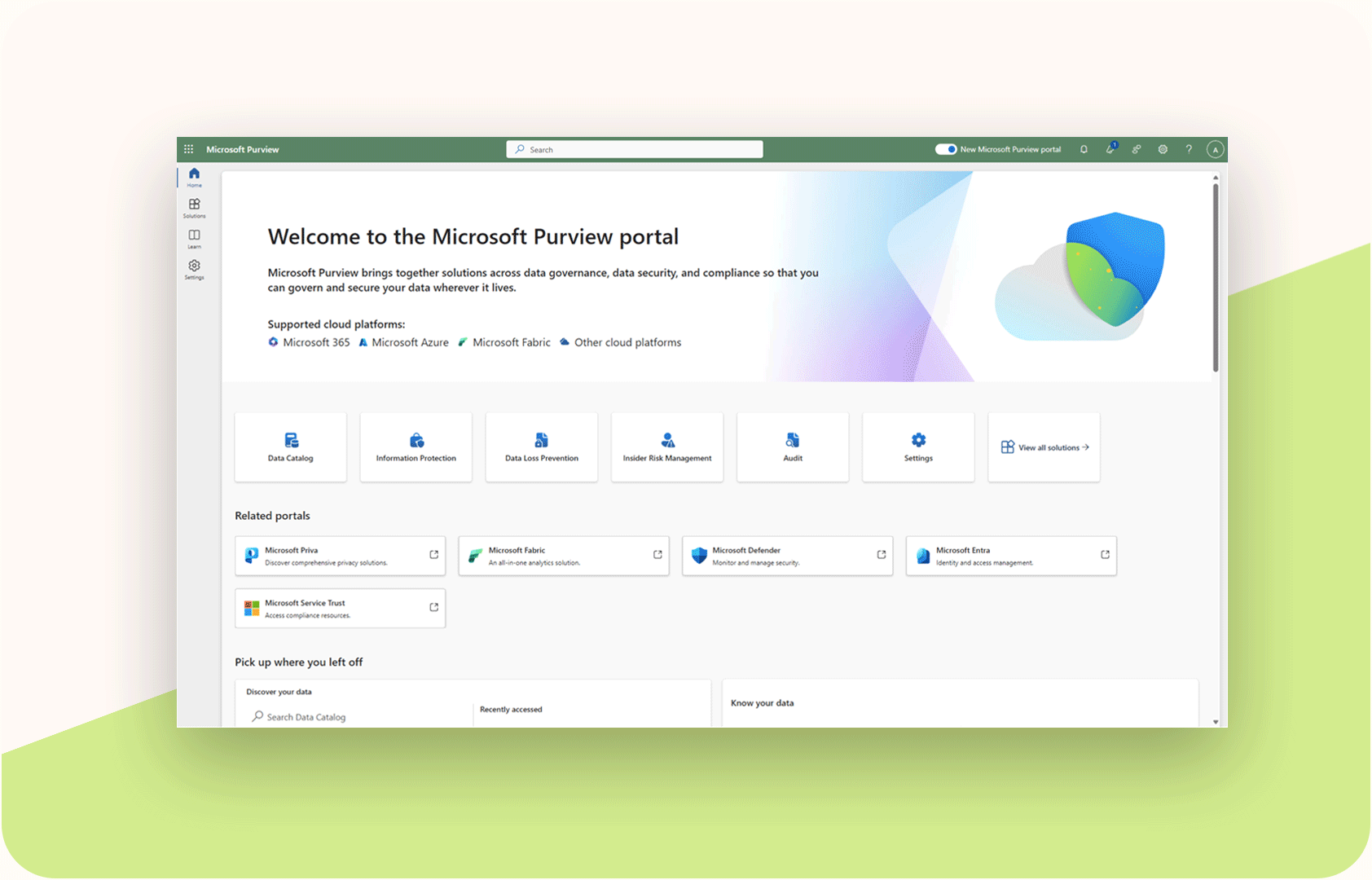Open Microsoft Defender external link icon

click(881, 555)
